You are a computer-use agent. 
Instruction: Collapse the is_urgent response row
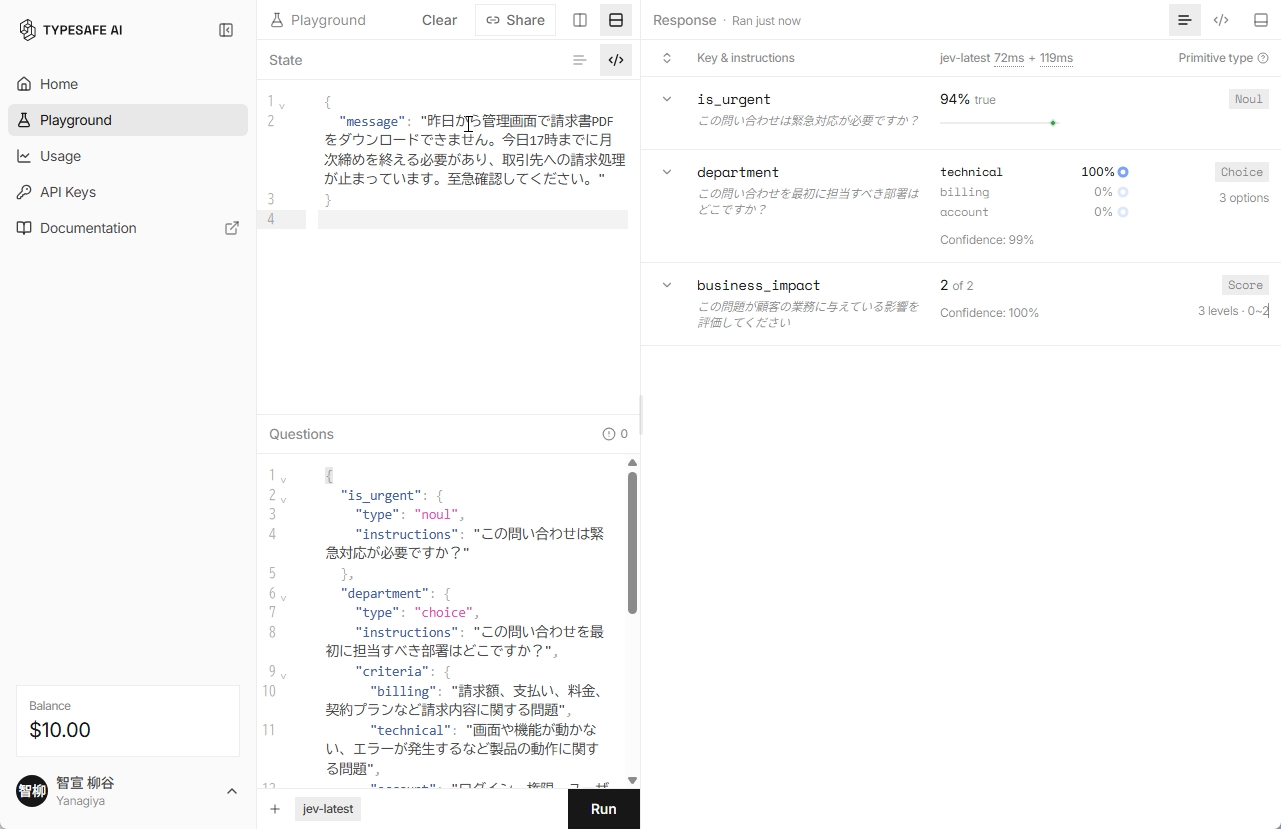667,99
